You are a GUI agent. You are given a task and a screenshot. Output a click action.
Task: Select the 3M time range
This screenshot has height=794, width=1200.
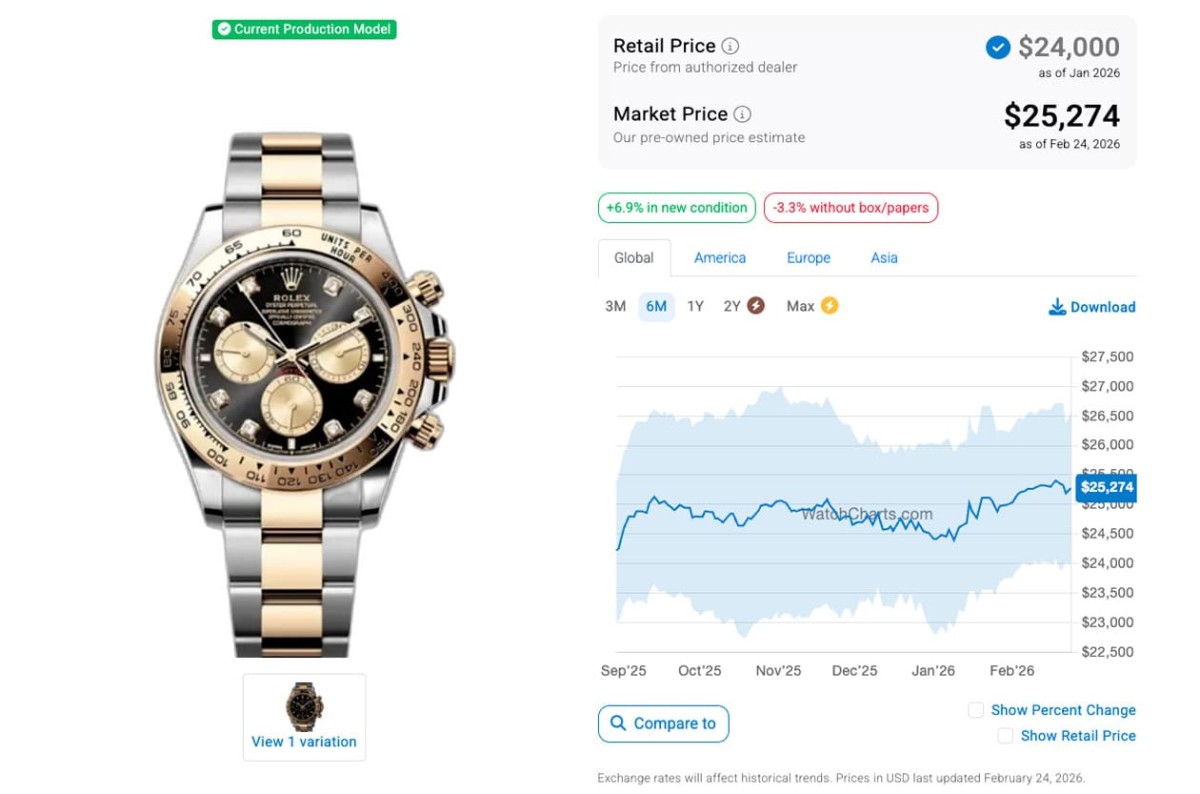pos(615,306)
